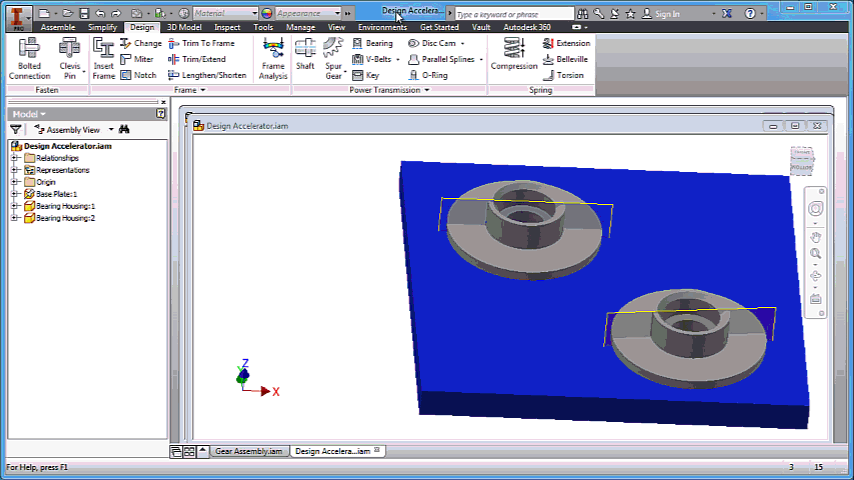Expand the Representations node
The image size is (854, 480).
15,170
